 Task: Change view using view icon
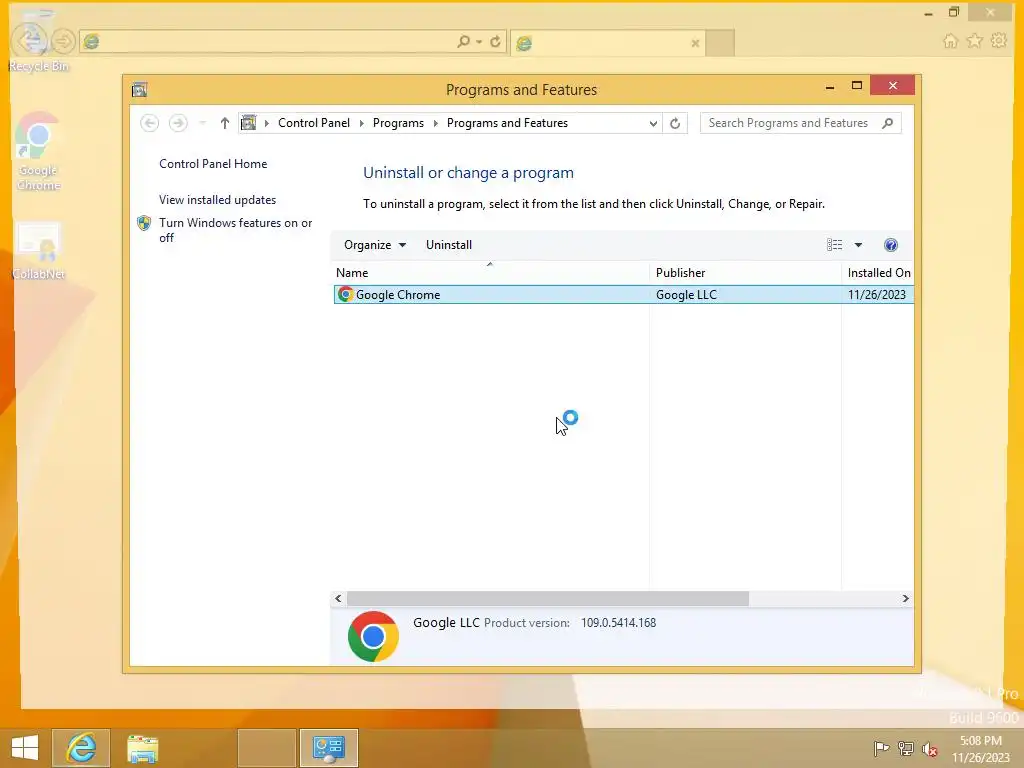835,245
